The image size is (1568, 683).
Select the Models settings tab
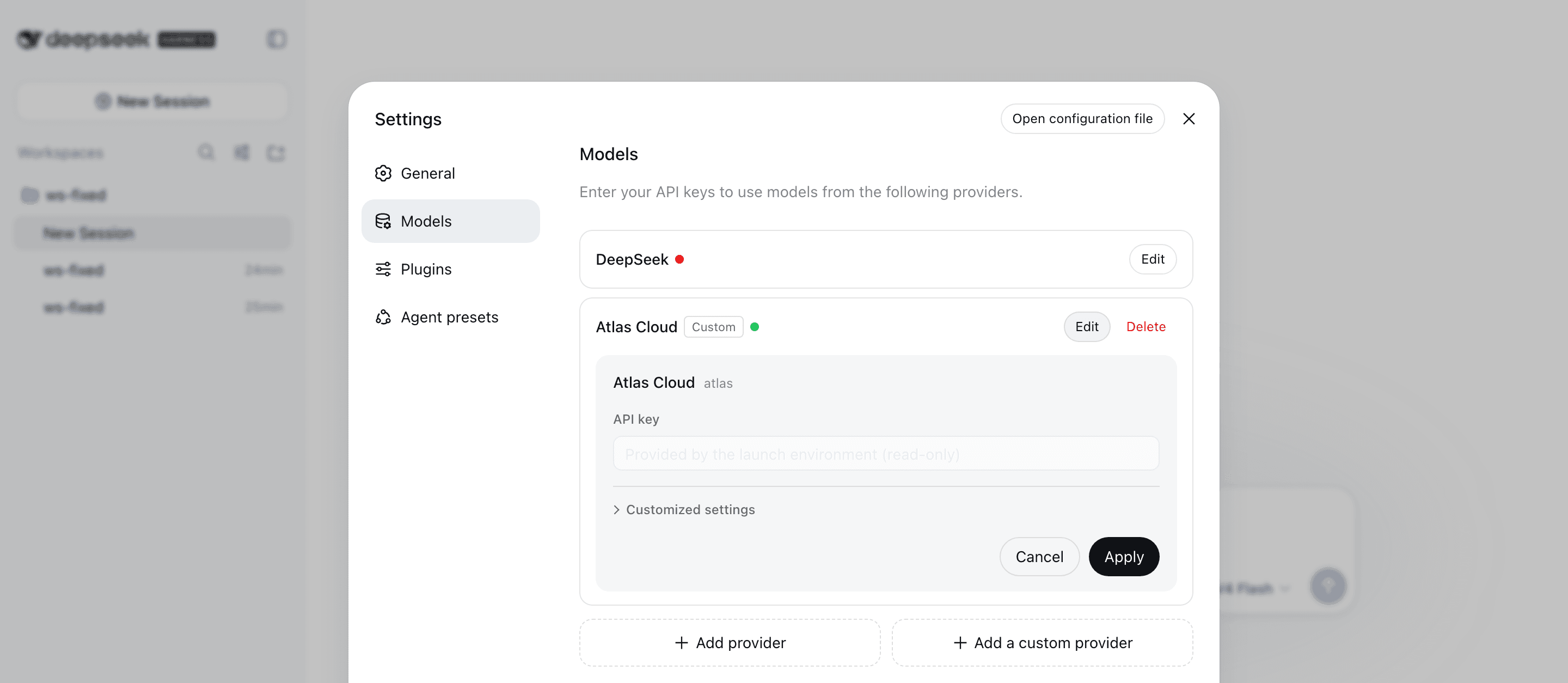450,221
